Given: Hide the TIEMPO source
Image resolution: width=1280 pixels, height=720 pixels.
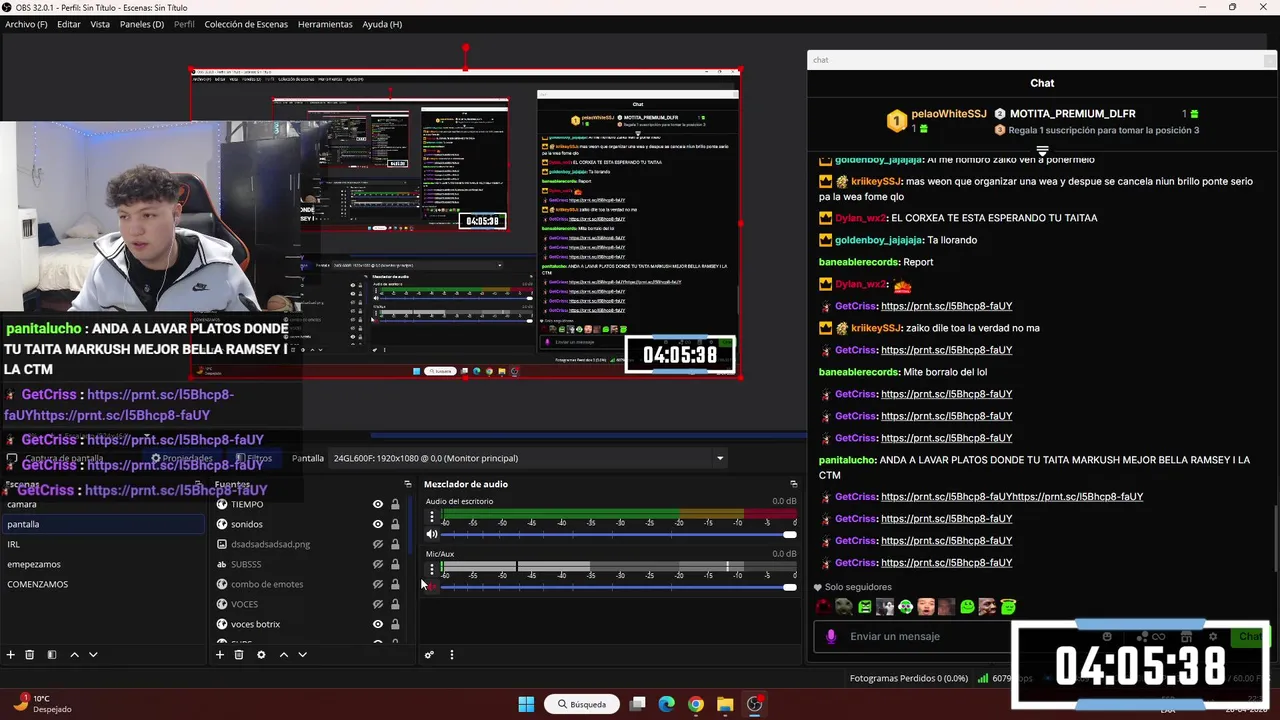Looking at the screenshot, I should tap(378, 504).
